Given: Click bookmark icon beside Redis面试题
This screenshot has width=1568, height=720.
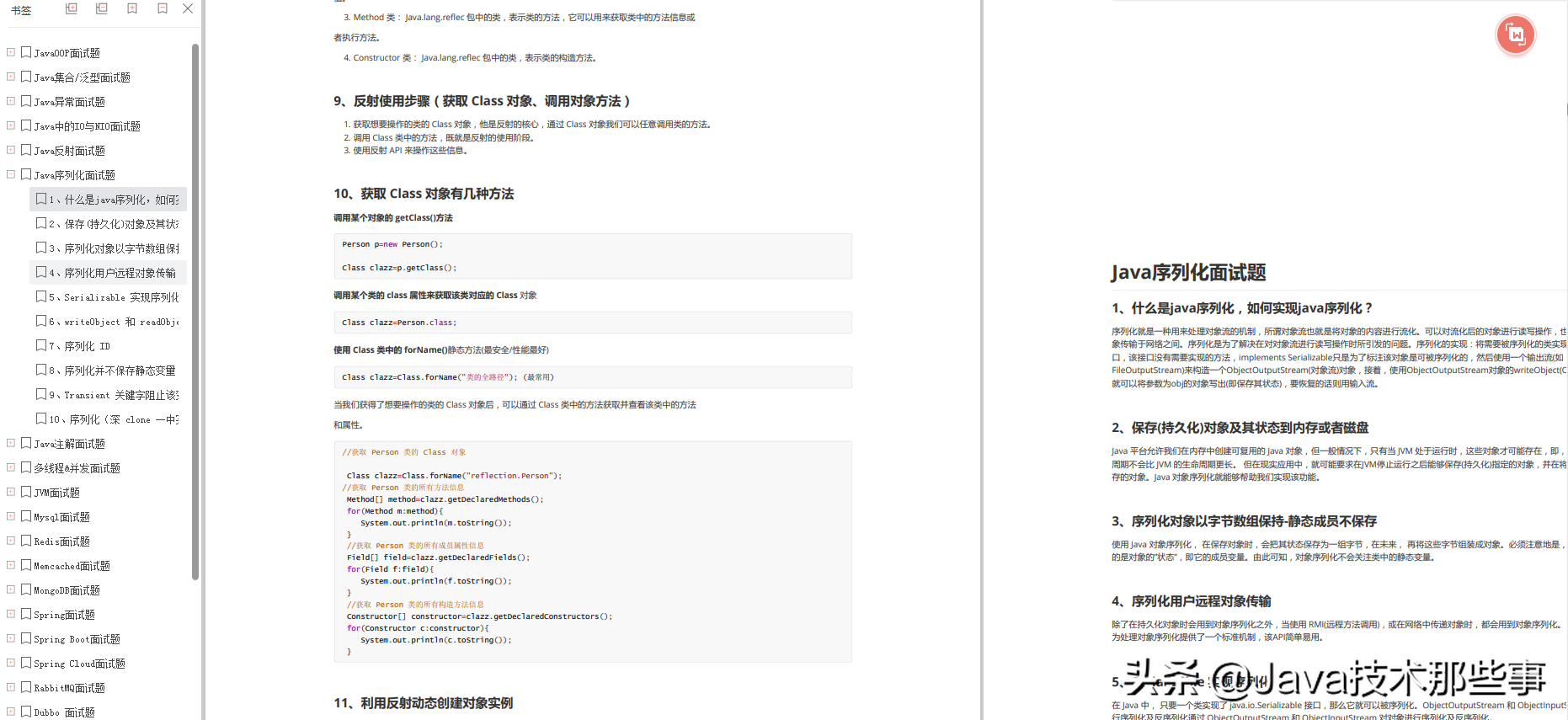Looking at the screenshot, I should [26, 541].
